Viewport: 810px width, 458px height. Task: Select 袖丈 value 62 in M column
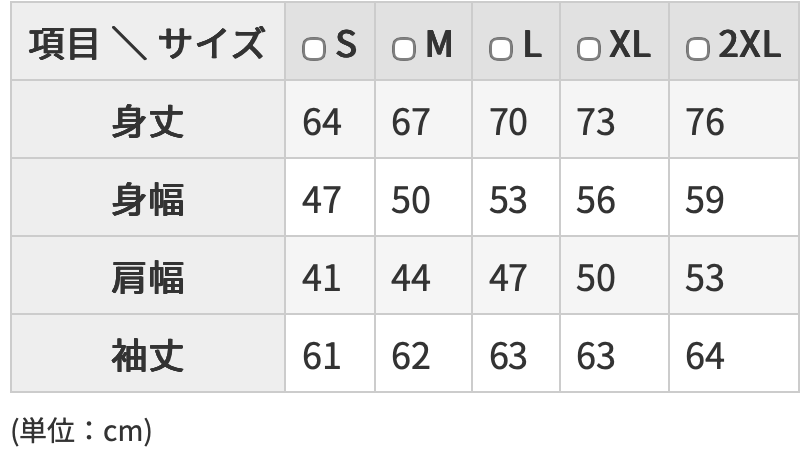pyautogui.click(x=410, y=355)
